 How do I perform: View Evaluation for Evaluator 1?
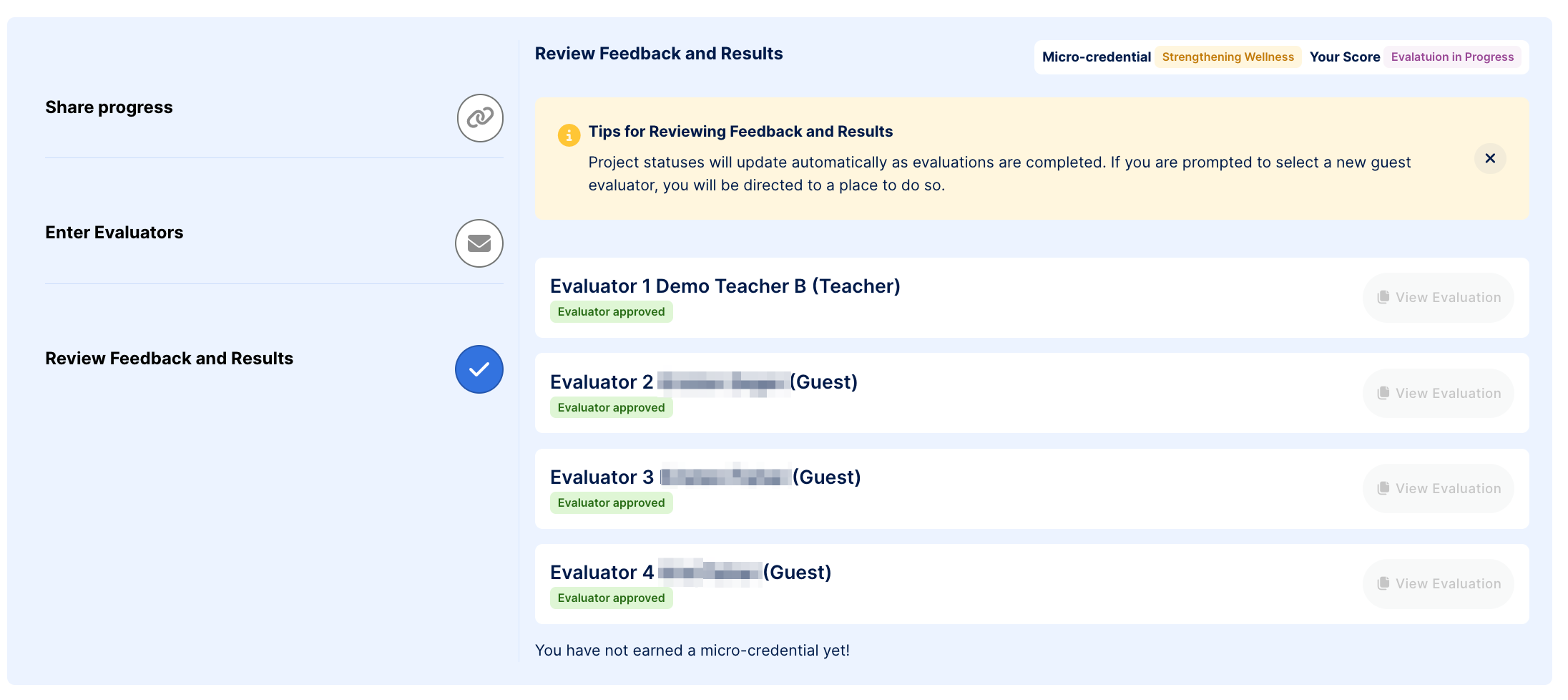(x=1439, y=298)
